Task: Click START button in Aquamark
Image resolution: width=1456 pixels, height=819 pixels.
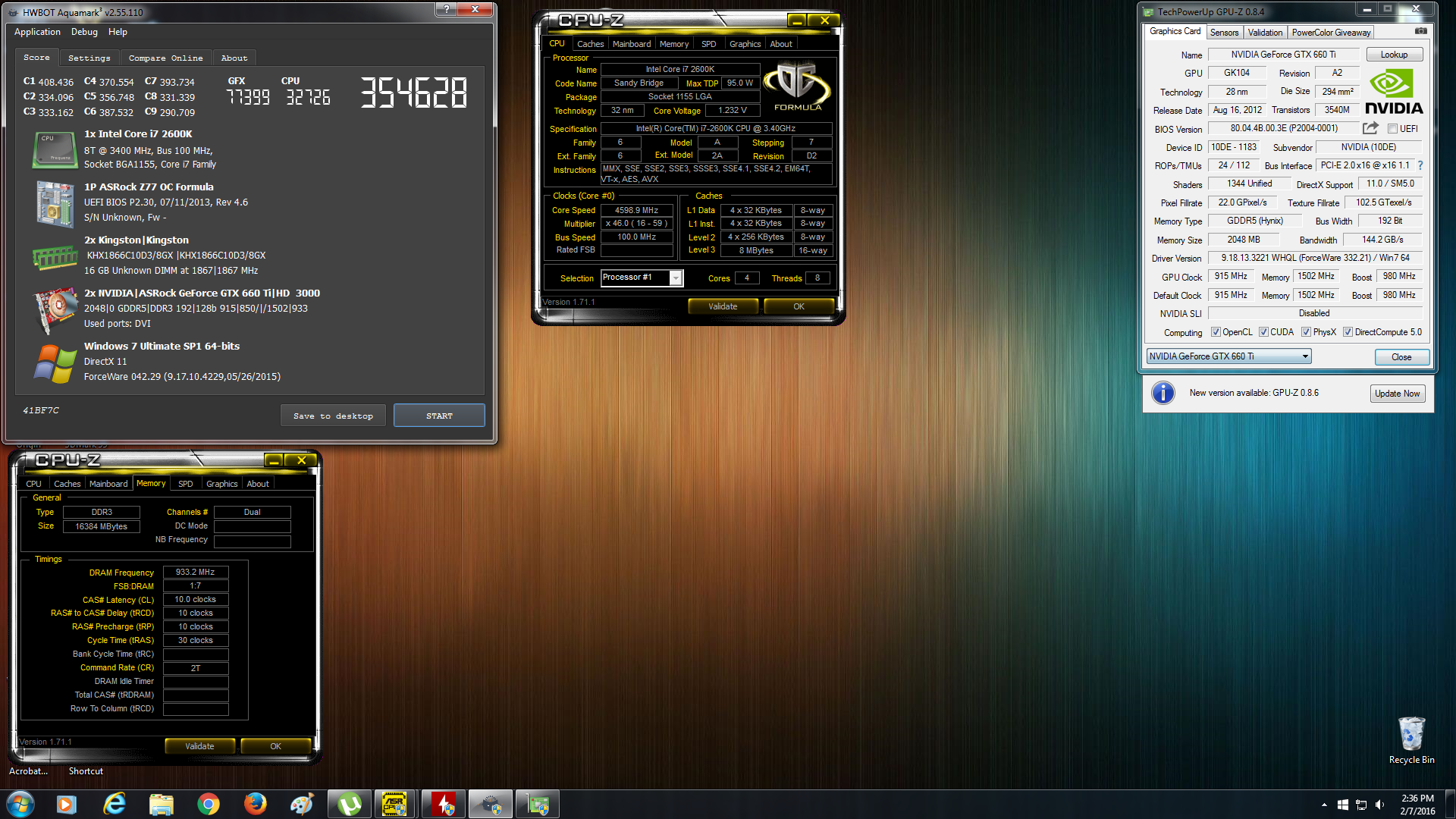Action: tap(439, 416)
